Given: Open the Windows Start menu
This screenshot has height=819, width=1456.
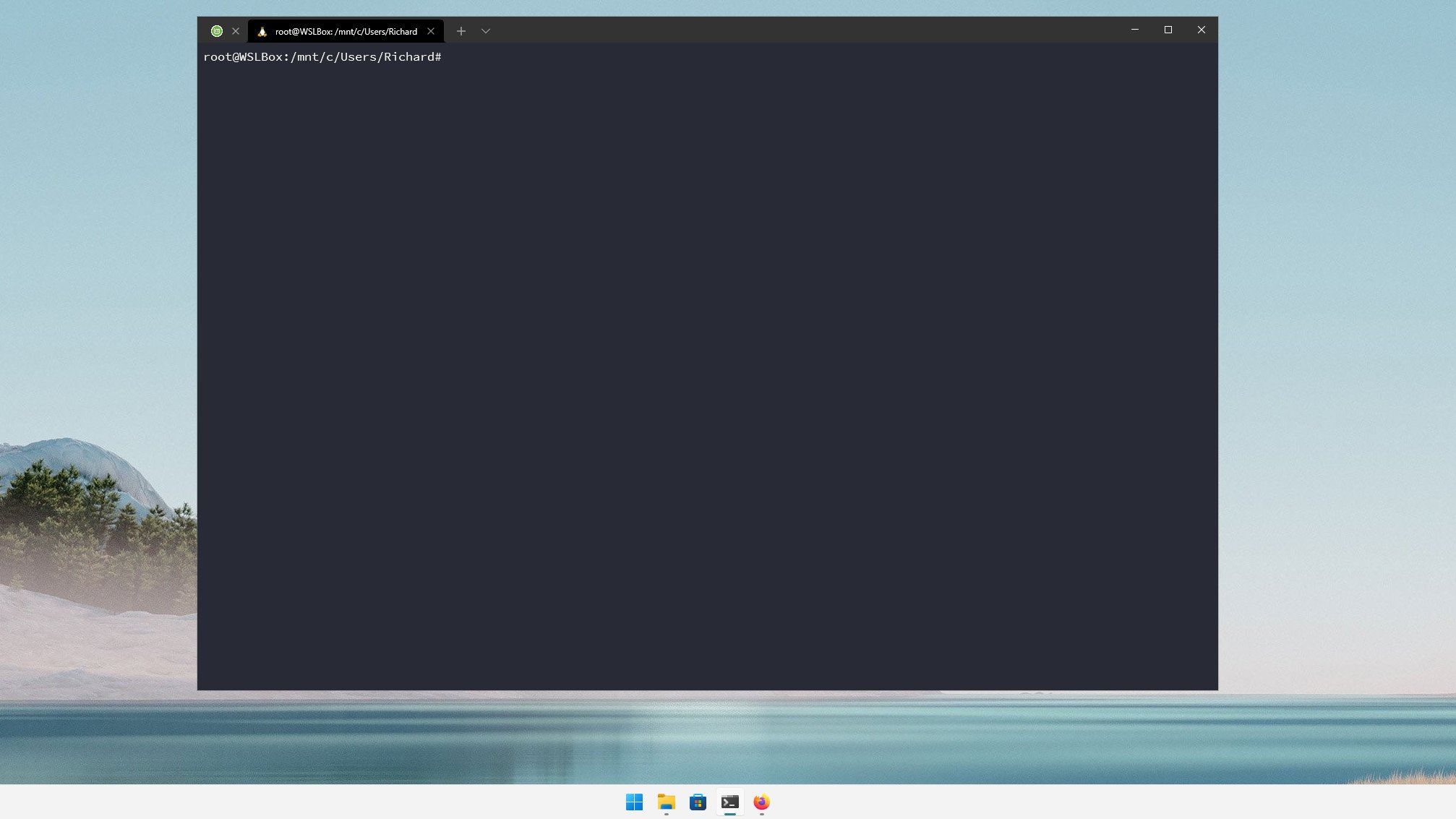Looking at the screenshot, I should [634, 802].
